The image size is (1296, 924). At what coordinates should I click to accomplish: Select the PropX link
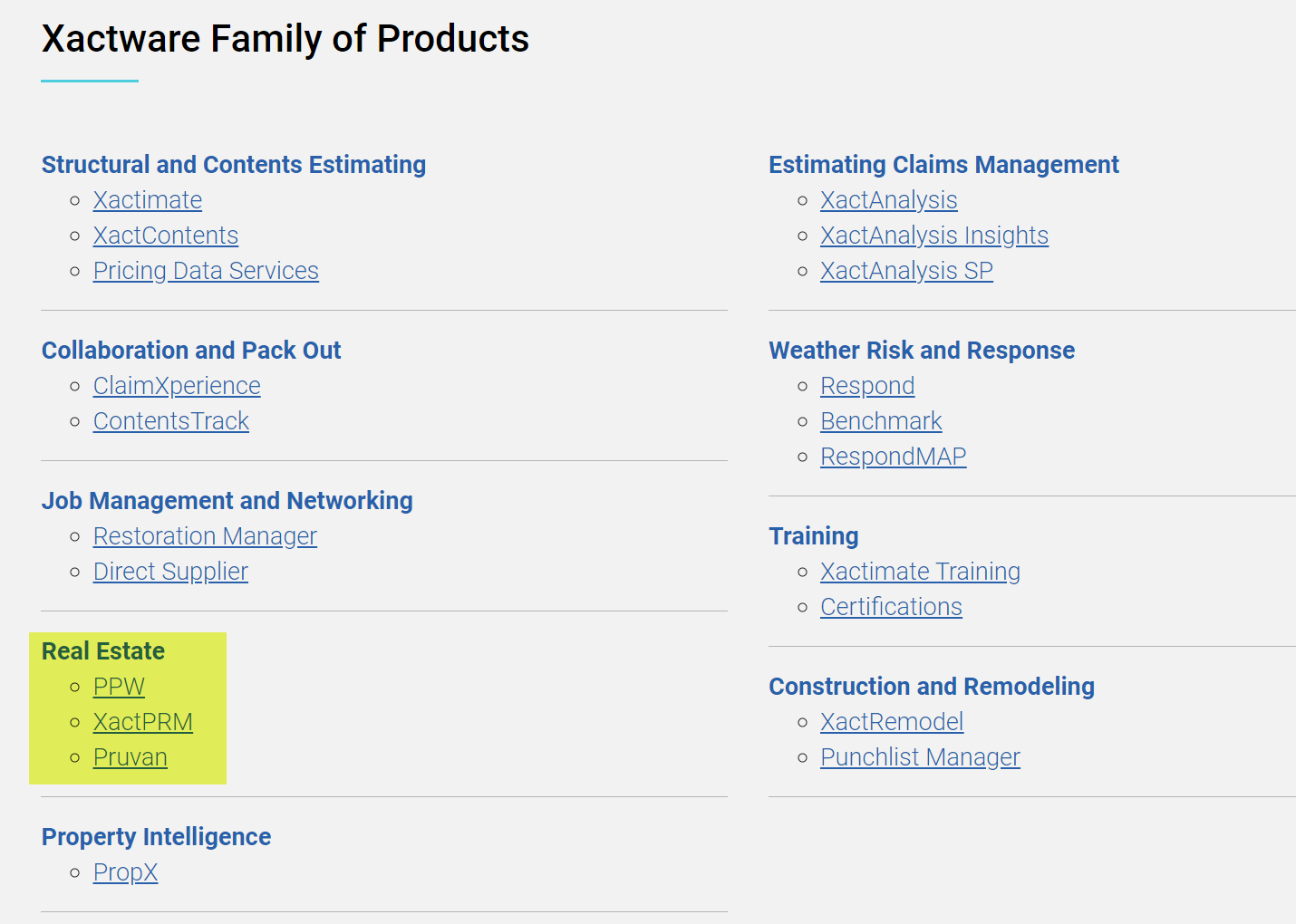(x=125, y=872)
